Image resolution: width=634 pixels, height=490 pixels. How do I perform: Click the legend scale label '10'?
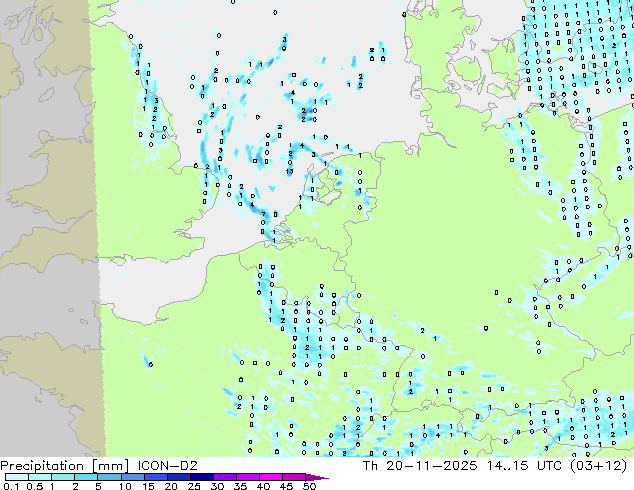125,486
